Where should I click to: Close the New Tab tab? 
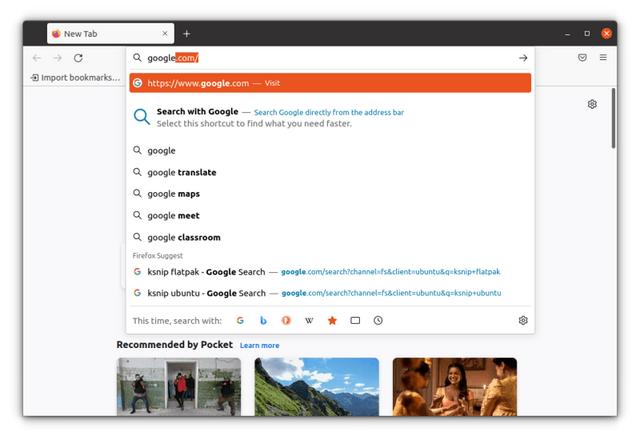[165, 33]
